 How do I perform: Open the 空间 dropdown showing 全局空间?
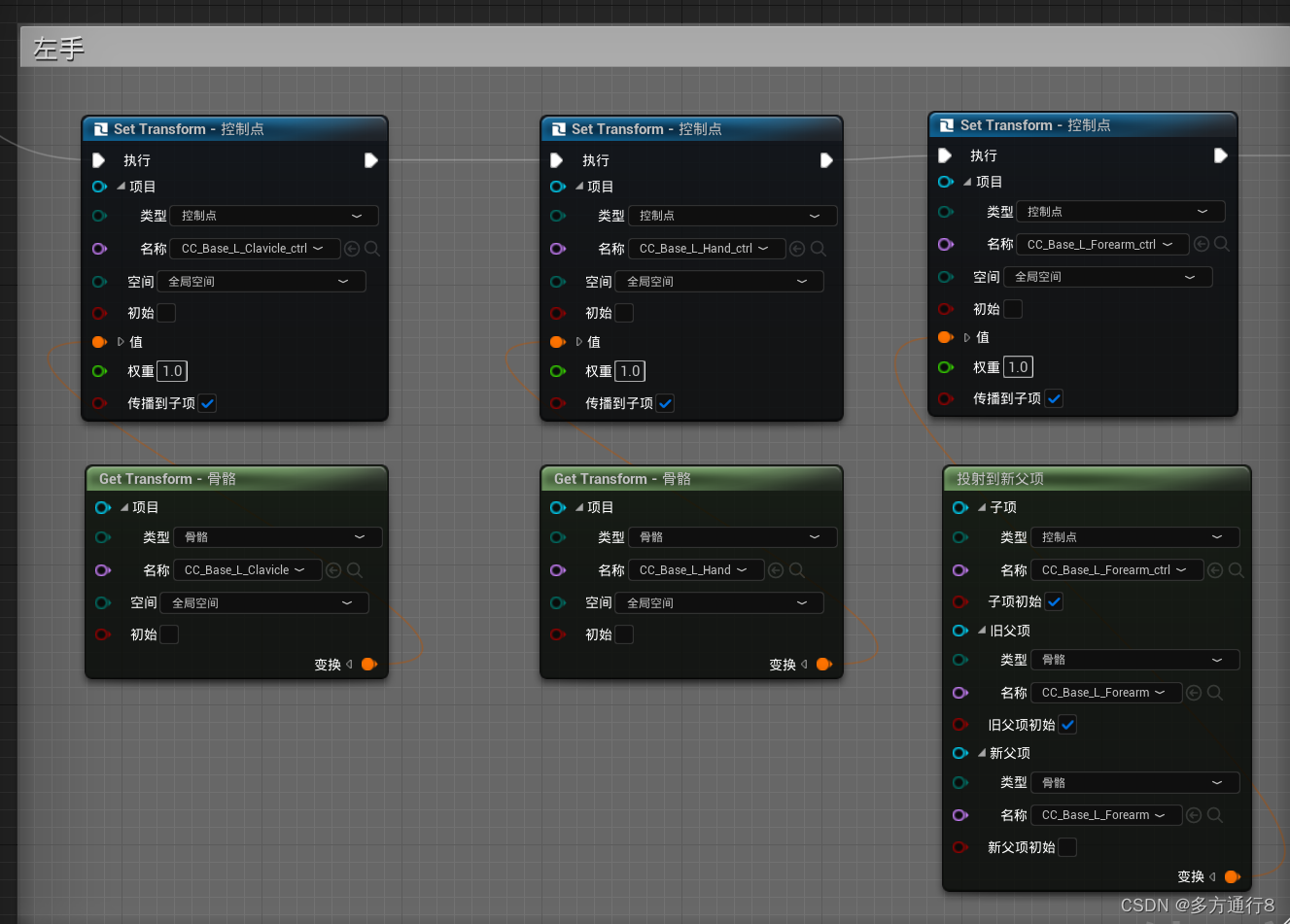pyautogui.click(x=261, y=281)
